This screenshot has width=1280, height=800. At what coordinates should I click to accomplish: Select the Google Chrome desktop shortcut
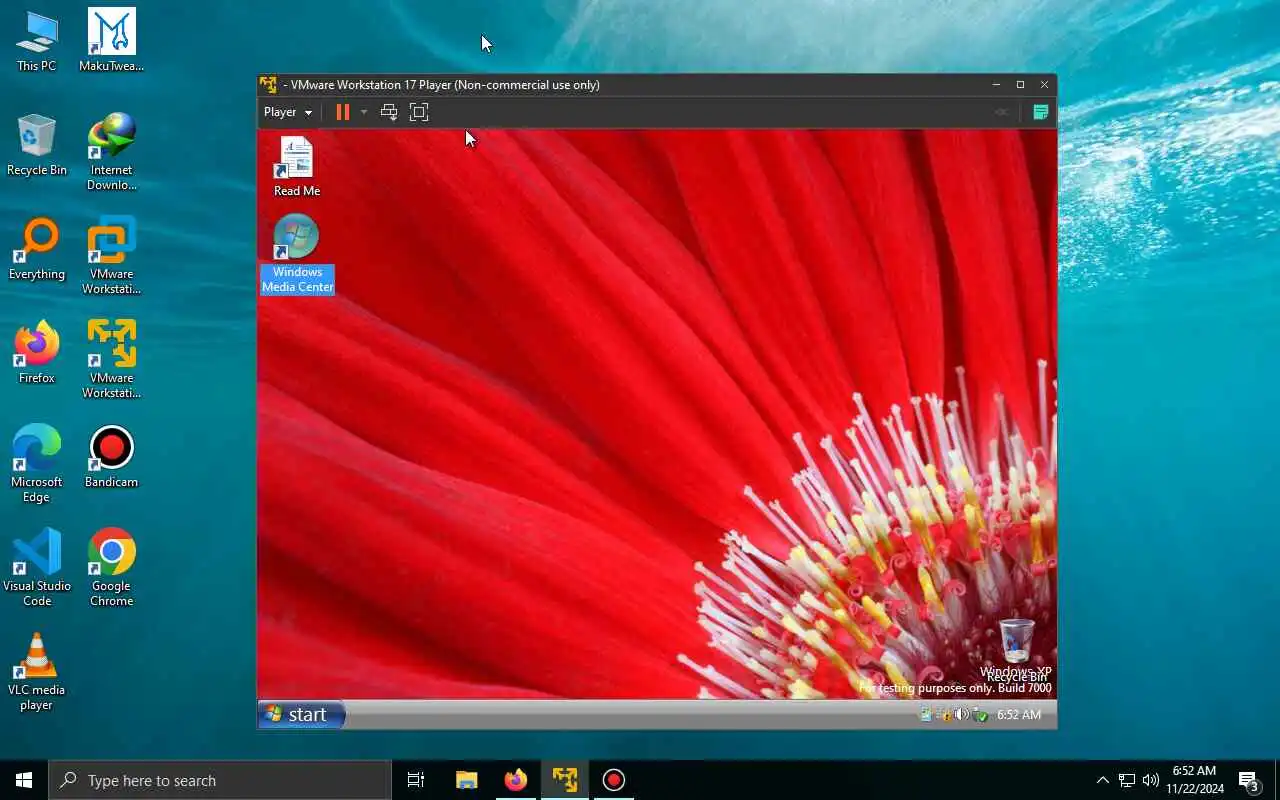pyautogui.click(x=112, y=569)
